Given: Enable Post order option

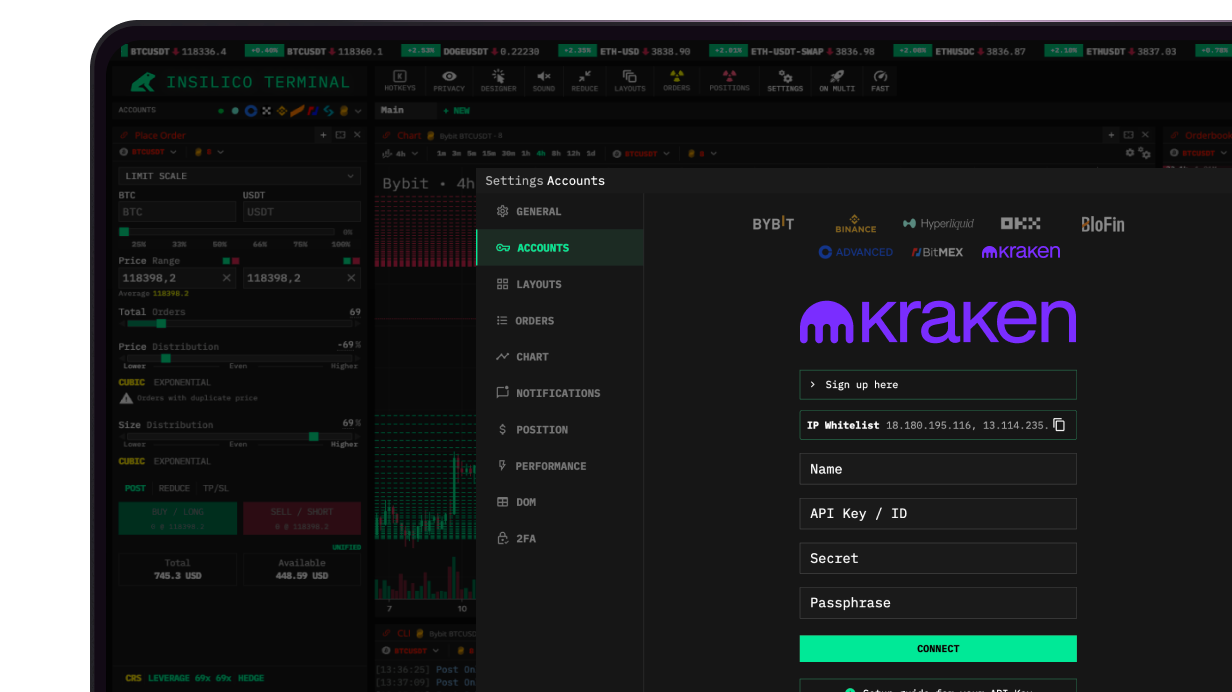Looking at the screenshot, I should tap(135, 488).
